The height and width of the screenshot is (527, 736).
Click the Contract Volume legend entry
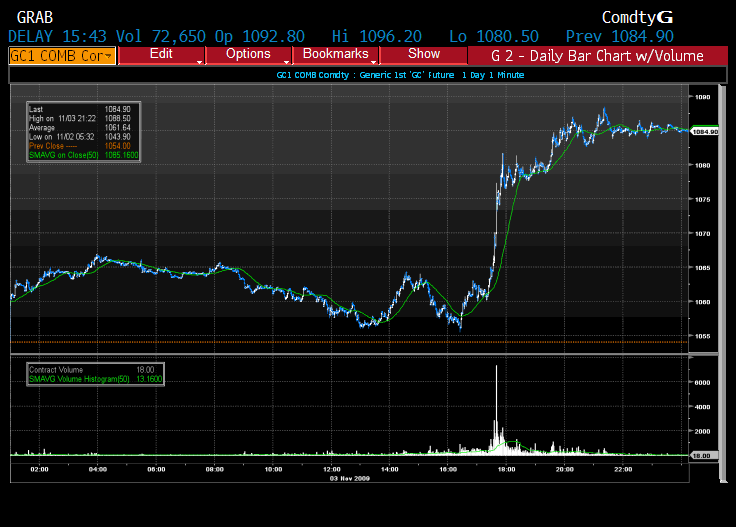pyautogui.click(x=54, y=370)
